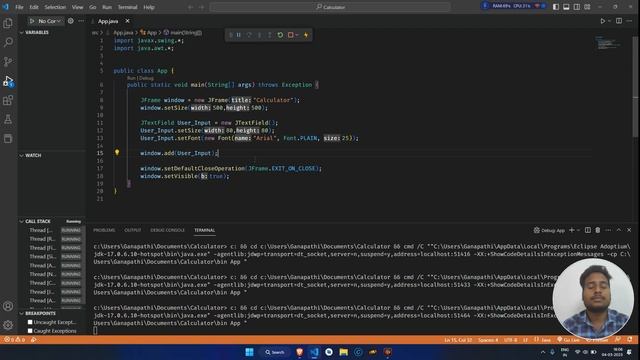Open launch.json via debug gear icon

click(71, 21)
